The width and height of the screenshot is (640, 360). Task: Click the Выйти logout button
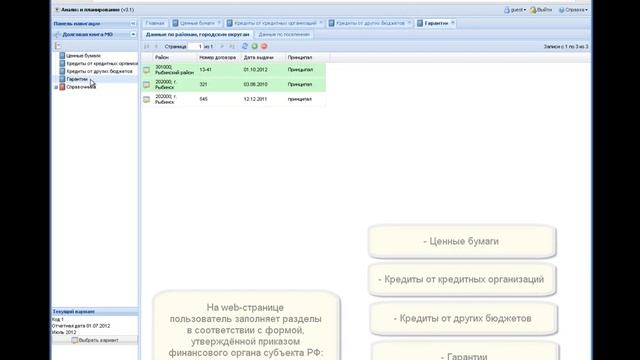541,10
